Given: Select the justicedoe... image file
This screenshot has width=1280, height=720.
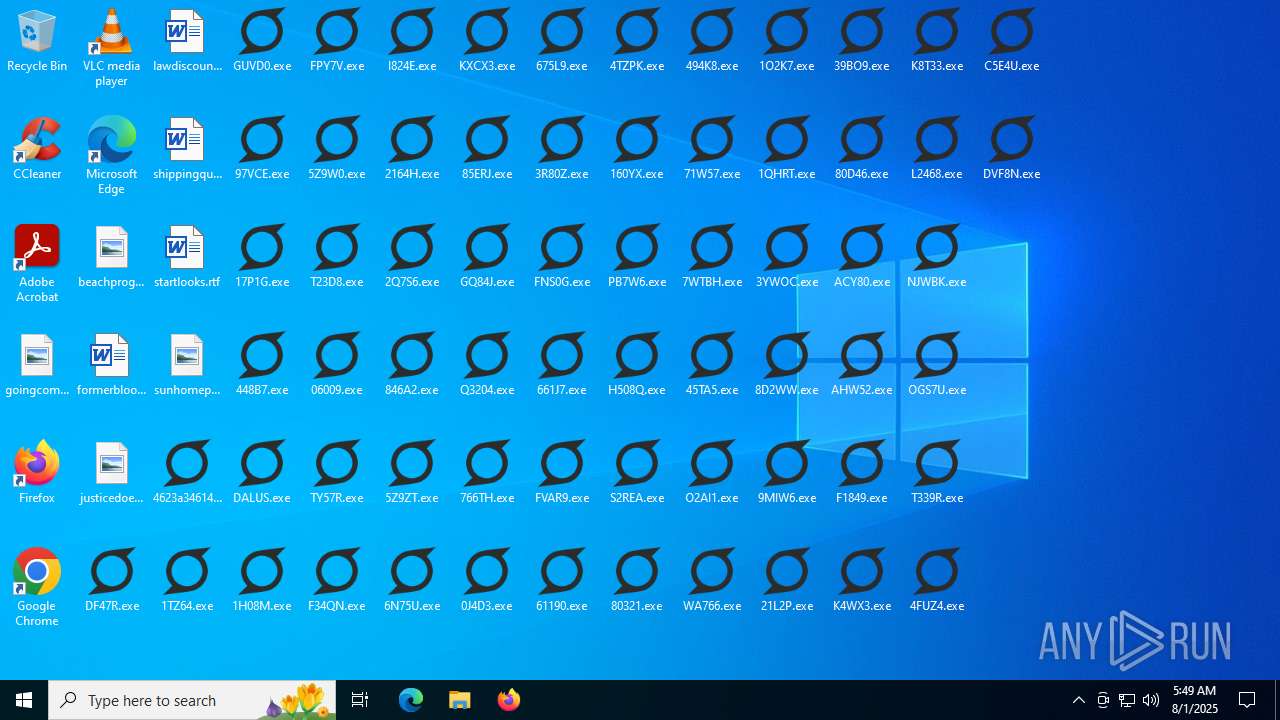Looking at the screenshot, I should 111,474.
